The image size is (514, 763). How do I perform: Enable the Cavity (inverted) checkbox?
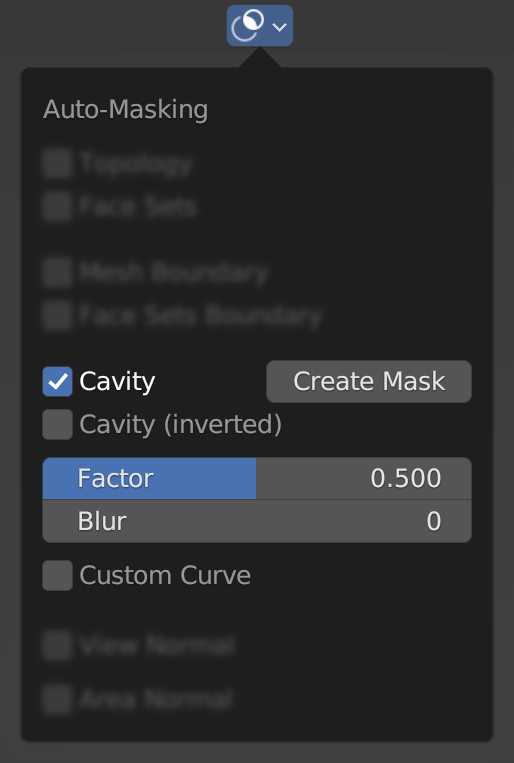57,424
